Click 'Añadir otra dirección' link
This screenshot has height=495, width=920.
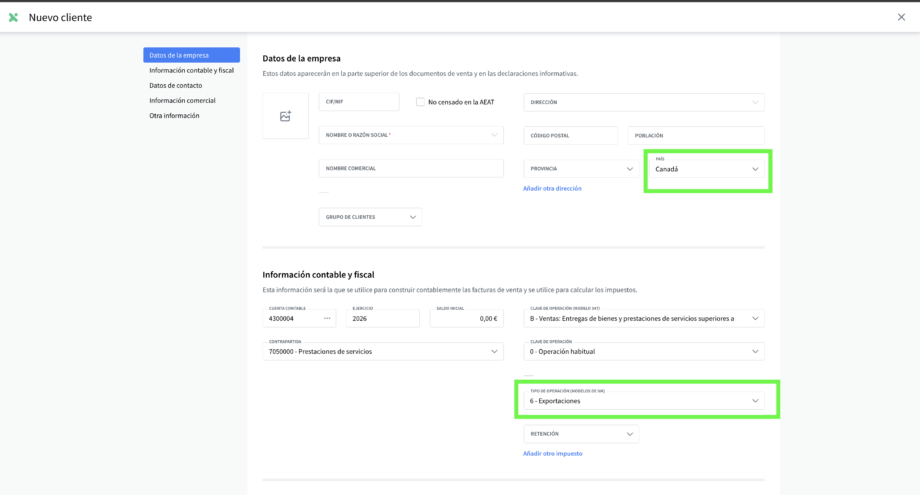tap(552, 188)
